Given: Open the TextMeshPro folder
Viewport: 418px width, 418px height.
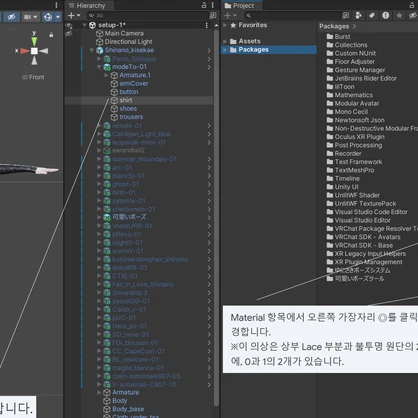Looking at the screenshot, I should pos(350,170).
